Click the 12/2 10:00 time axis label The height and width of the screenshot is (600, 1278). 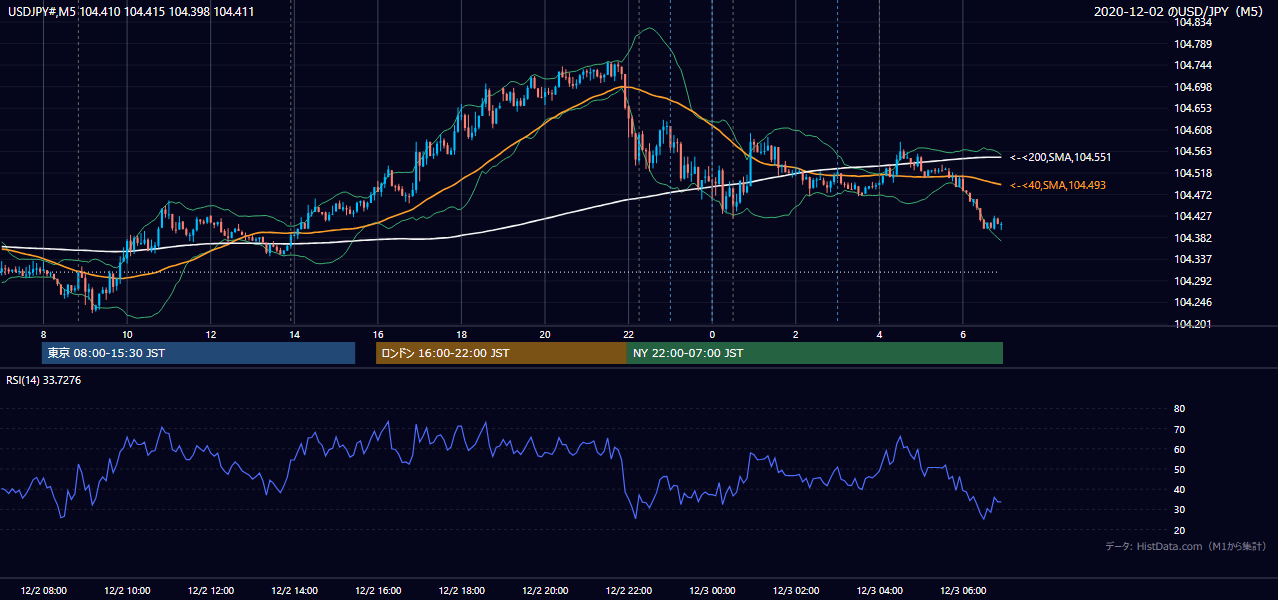127,591
